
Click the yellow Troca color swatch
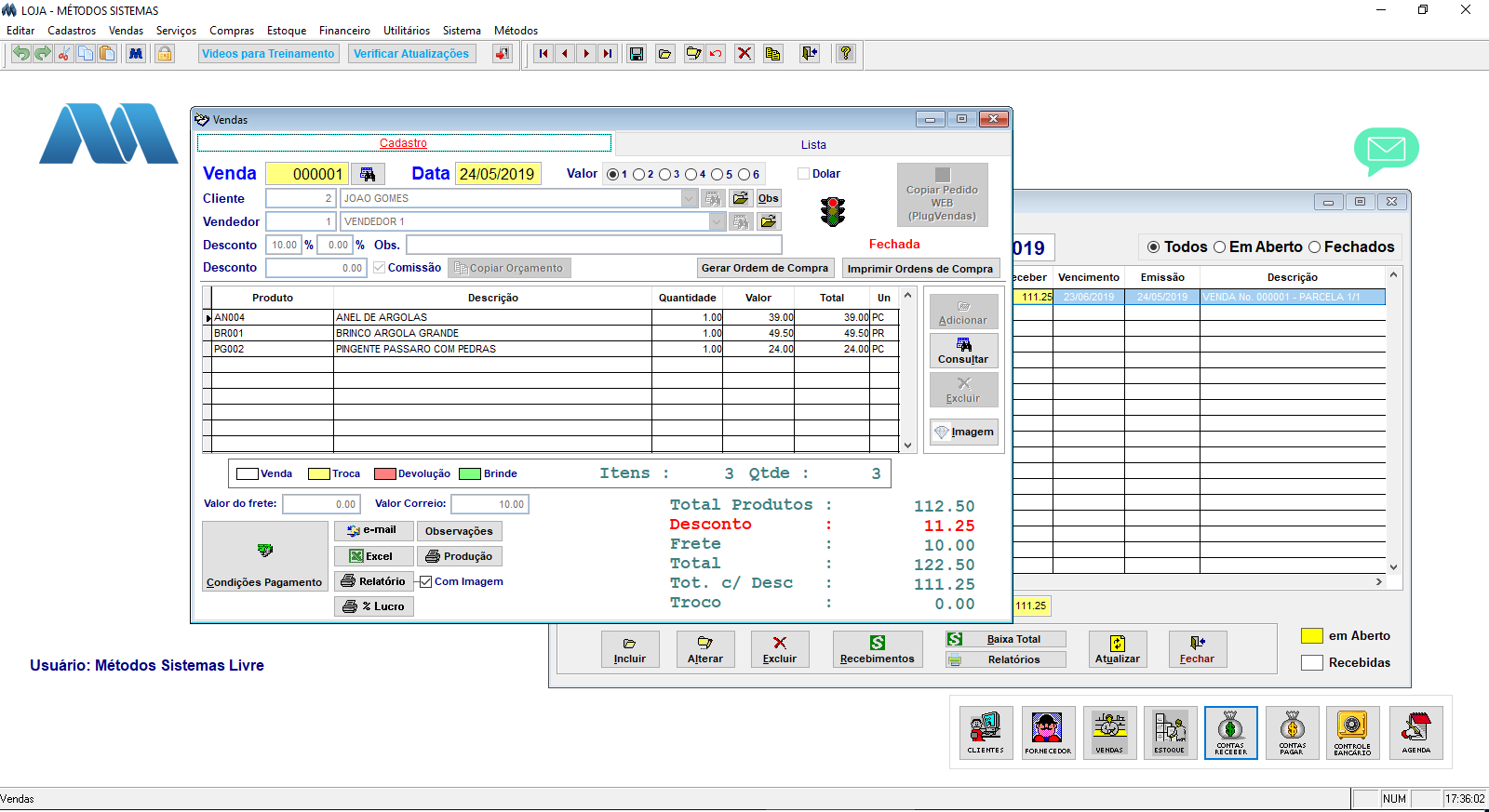tap(318, 473)
